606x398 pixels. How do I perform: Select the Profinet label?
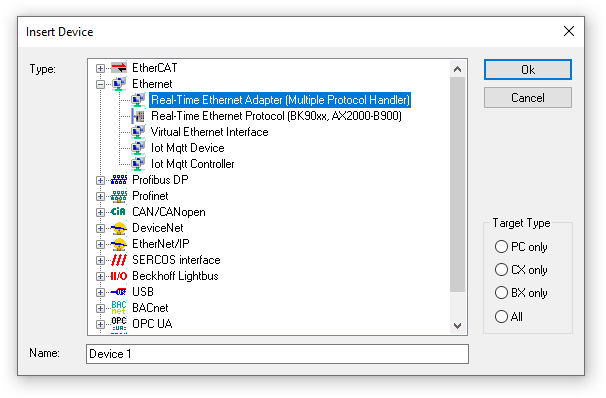point(150,196)
